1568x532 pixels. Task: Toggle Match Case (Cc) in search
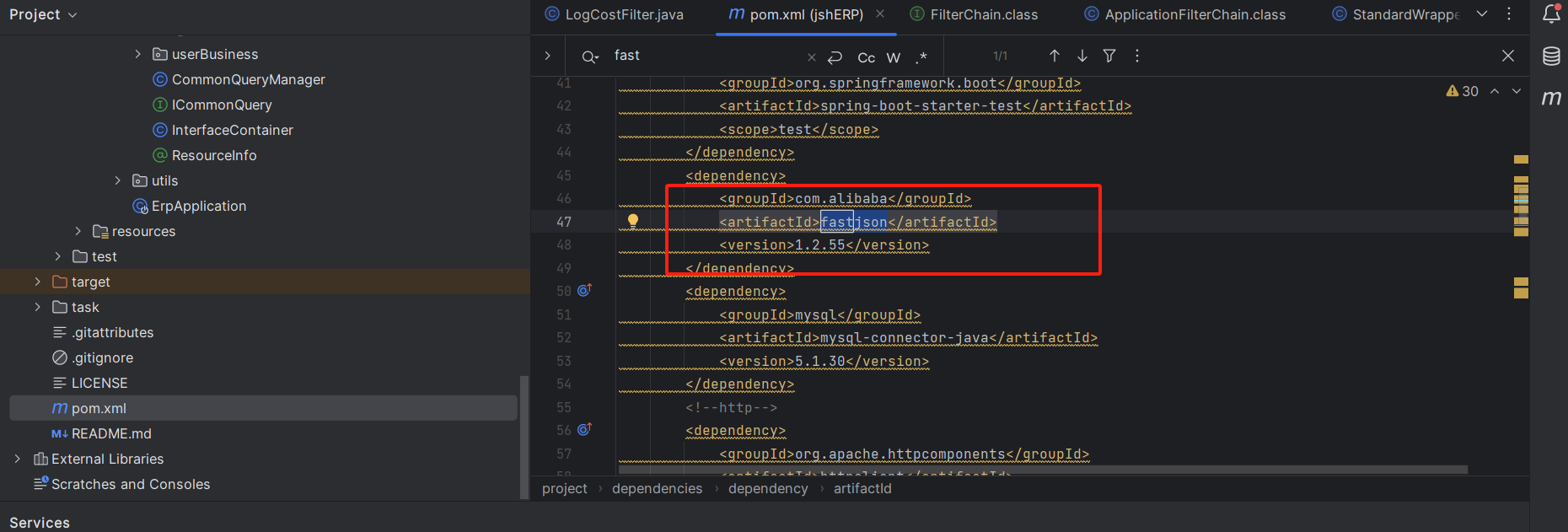(x=866, y=57)
